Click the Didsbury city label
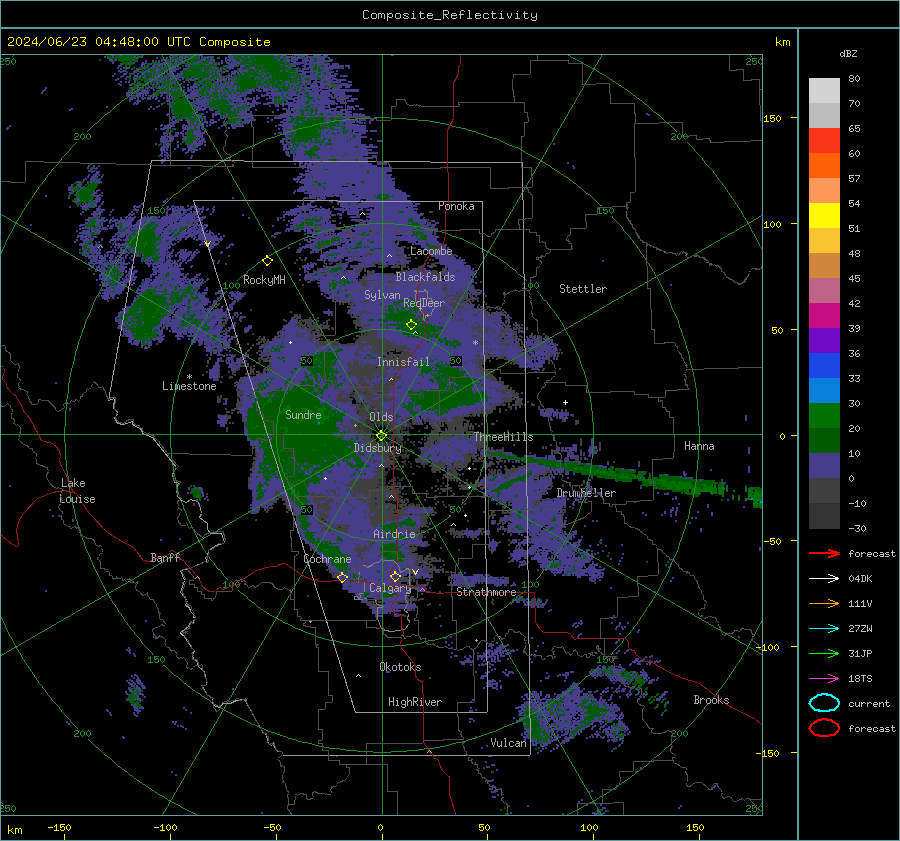The image size is (900, 841). point(378,448)
